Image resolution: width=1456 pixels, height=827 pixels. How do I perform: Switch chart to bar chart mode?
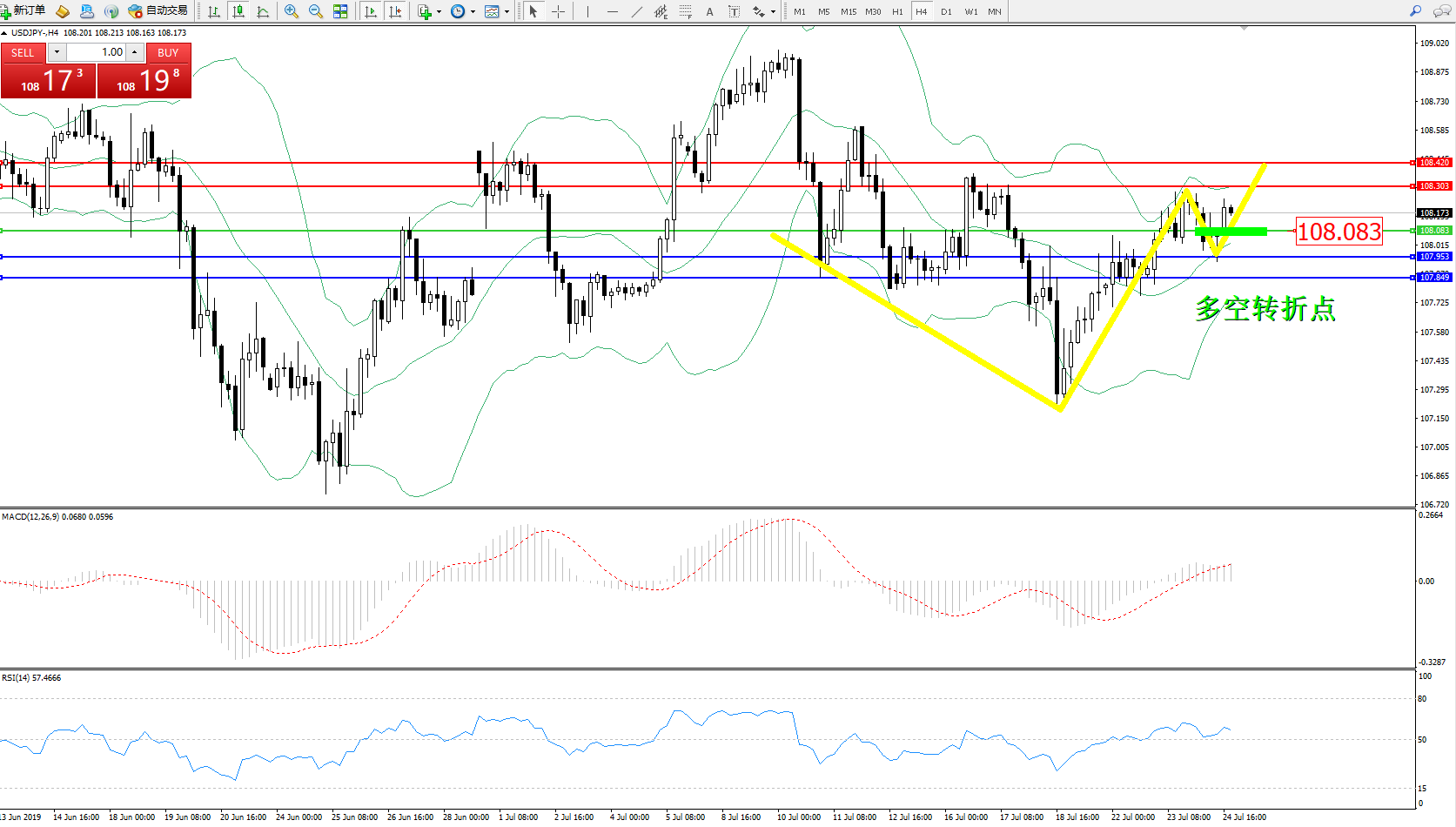coord(213,11)
